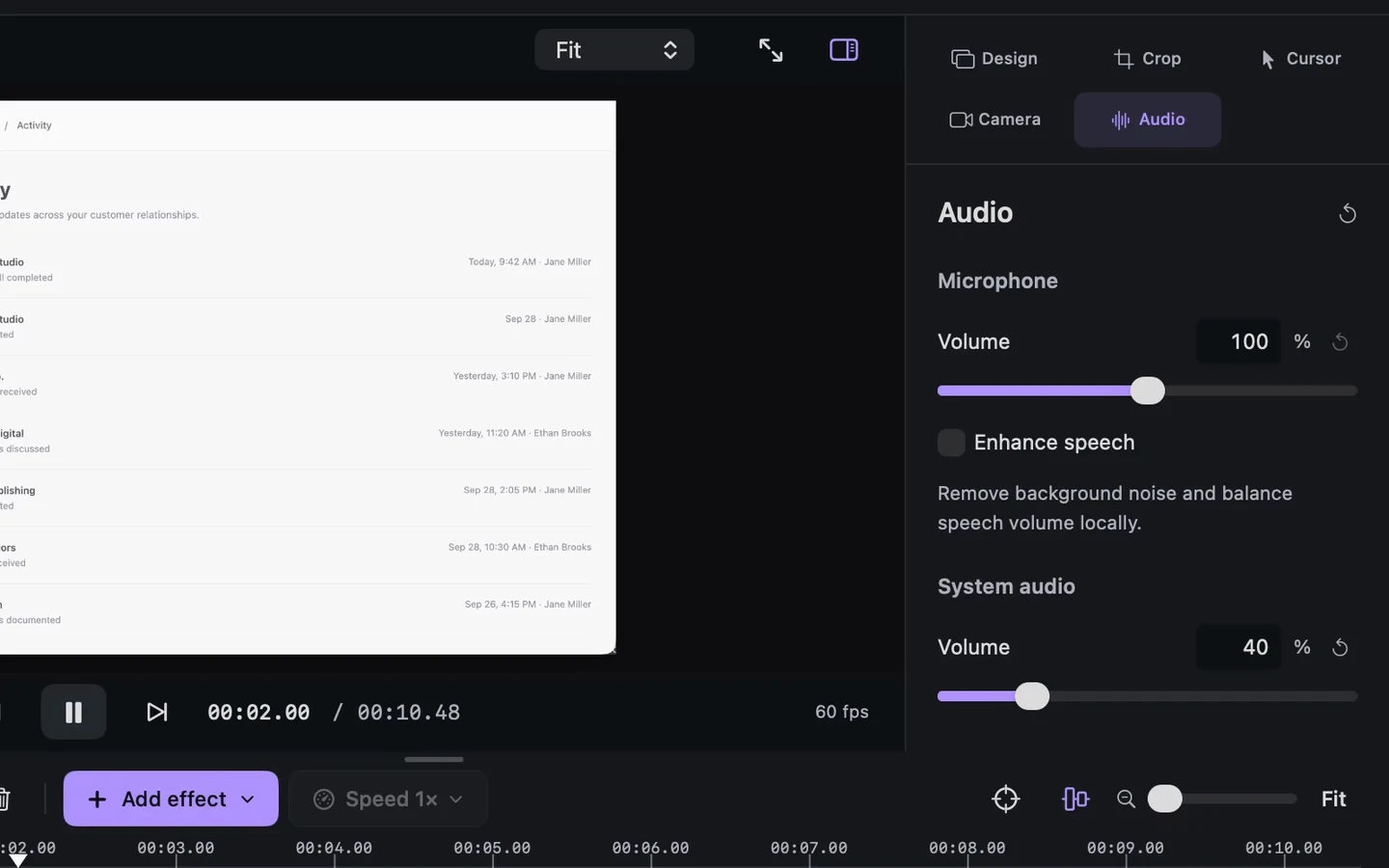Click the 'Yesterday, 11:20 AM · Ethan Brooks' entry

(515, 433)
